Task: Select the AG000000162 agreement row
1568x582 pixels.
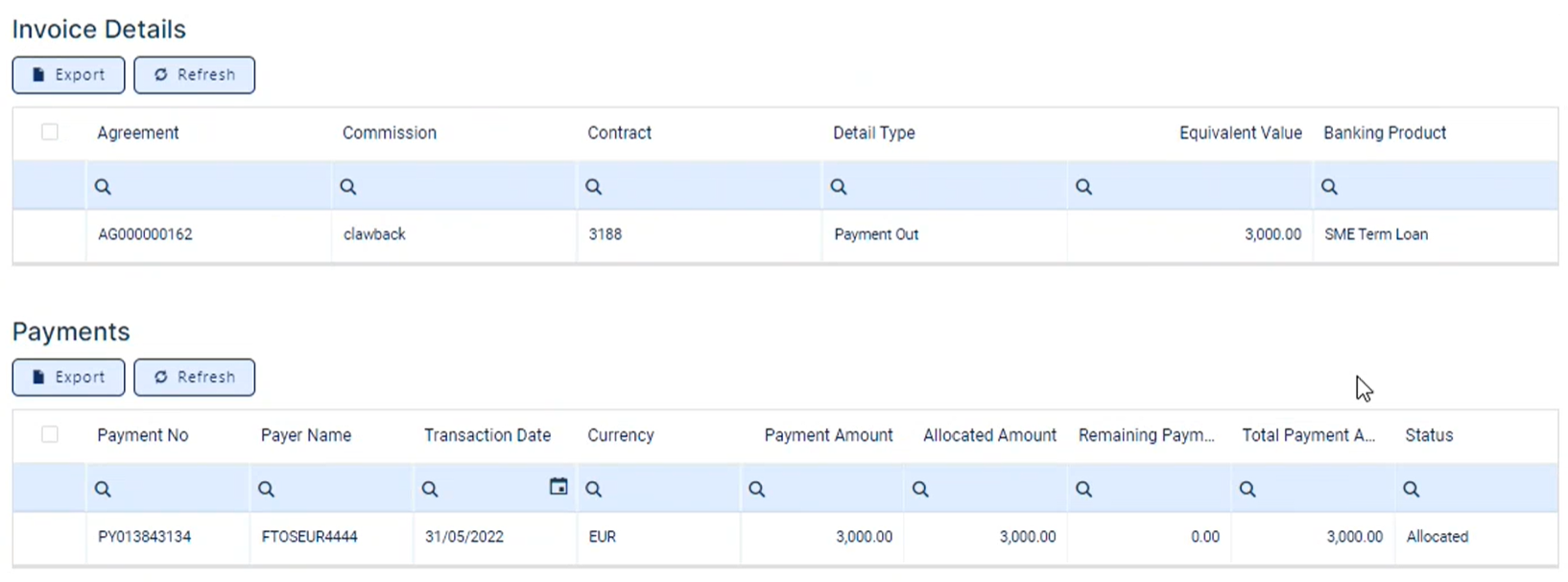Action: click(x=146, y=234)
